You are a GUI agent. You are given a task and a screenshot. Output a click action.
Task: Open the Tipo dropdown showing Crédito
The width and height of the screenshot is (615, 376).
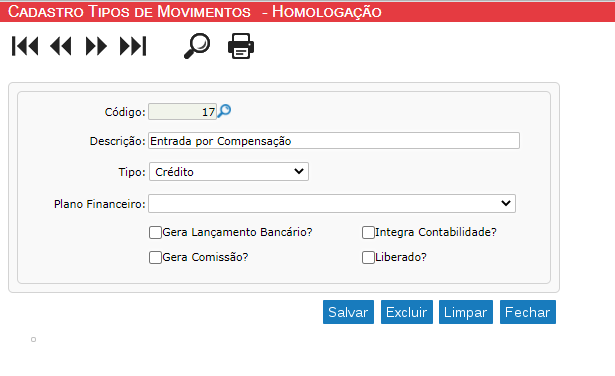point(229,172)
